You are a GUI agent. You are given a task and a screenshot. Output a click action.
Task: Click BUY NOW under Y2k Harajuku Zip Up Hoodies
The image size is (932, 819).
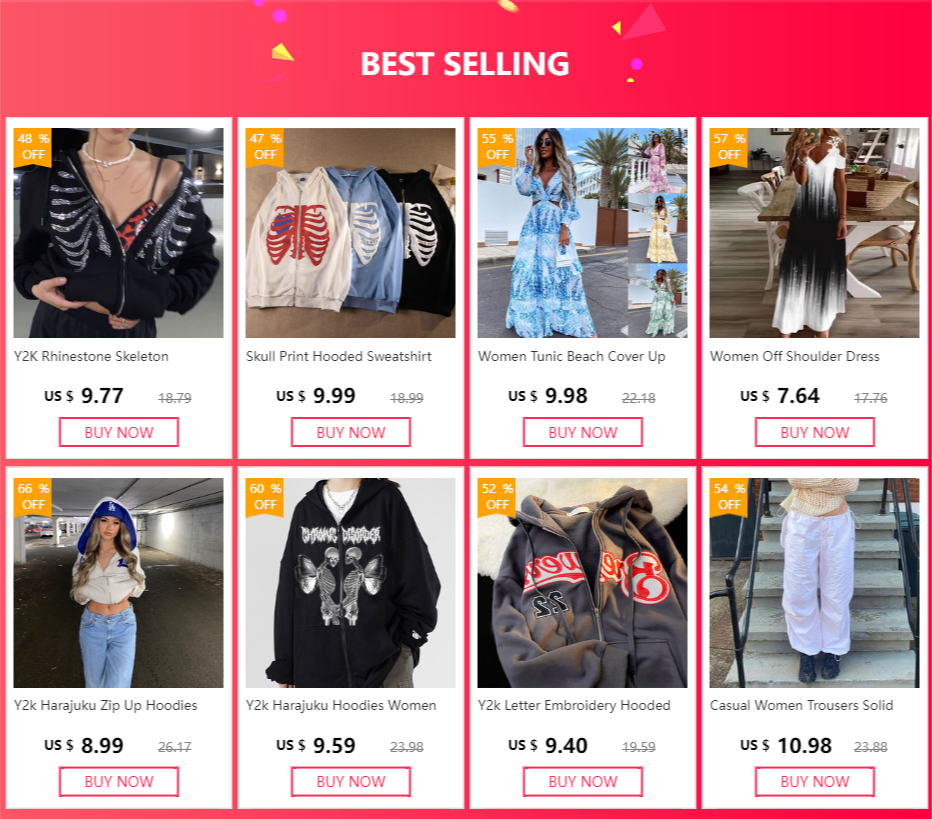(x=119, y=782)
